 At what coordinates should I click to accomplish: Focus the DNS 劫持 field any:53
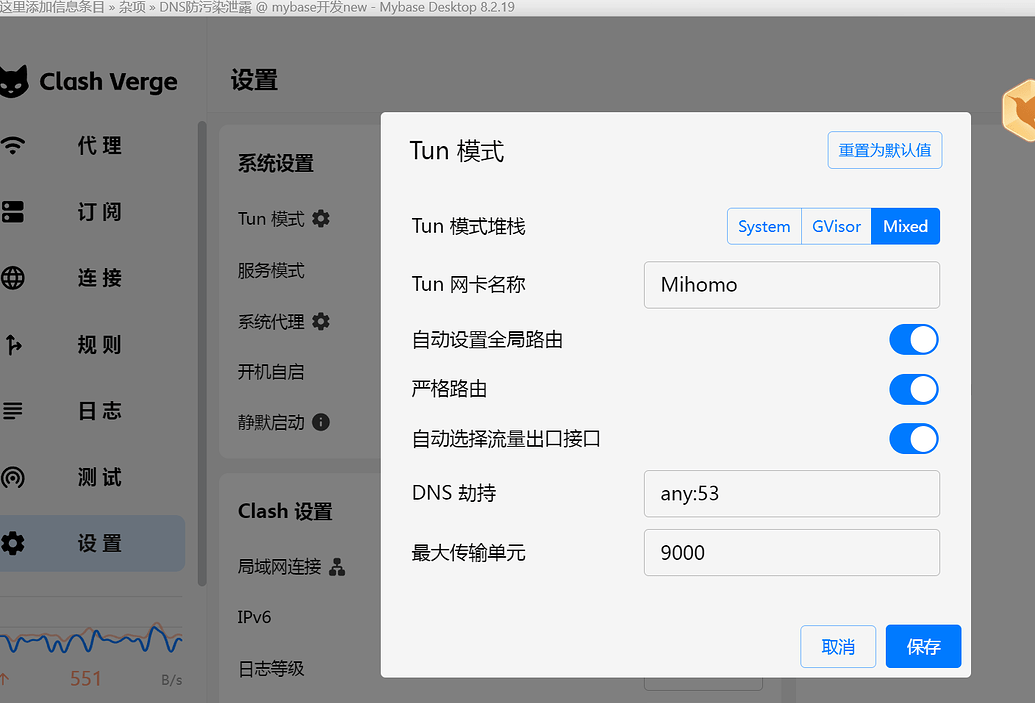tap(792, 494)
